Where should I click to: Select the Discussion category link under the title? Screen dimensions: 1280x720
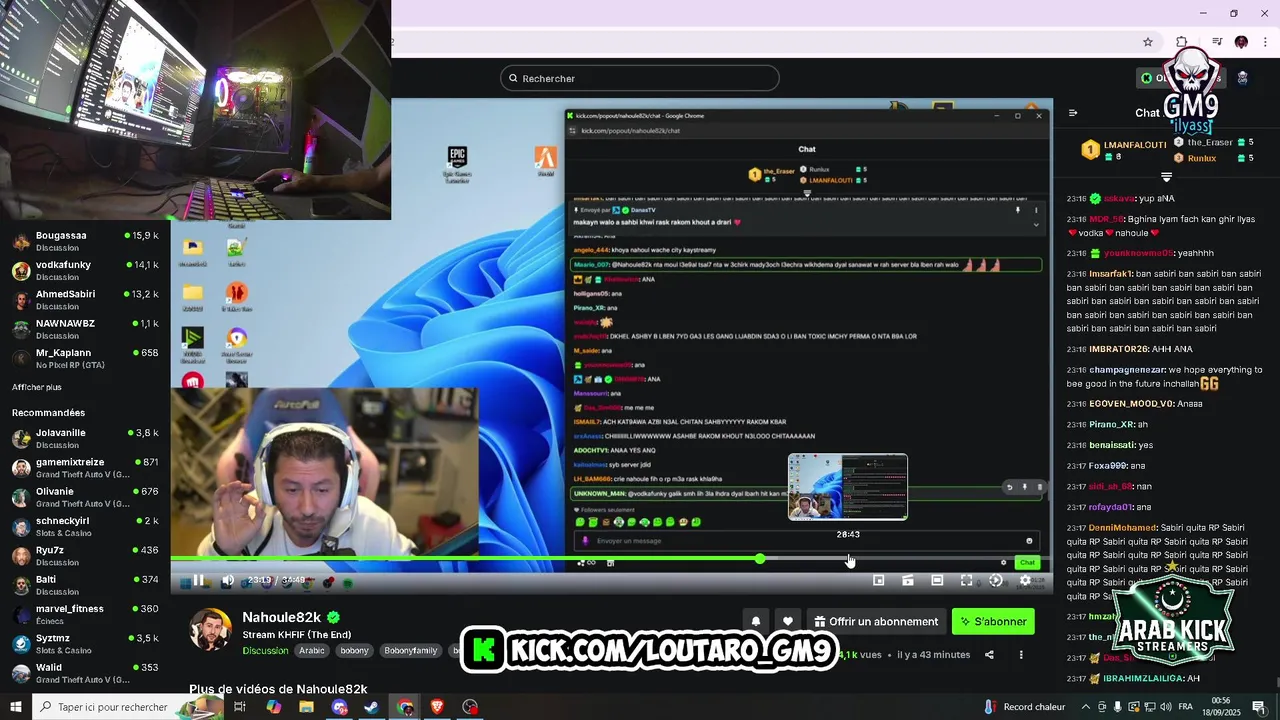265,651
